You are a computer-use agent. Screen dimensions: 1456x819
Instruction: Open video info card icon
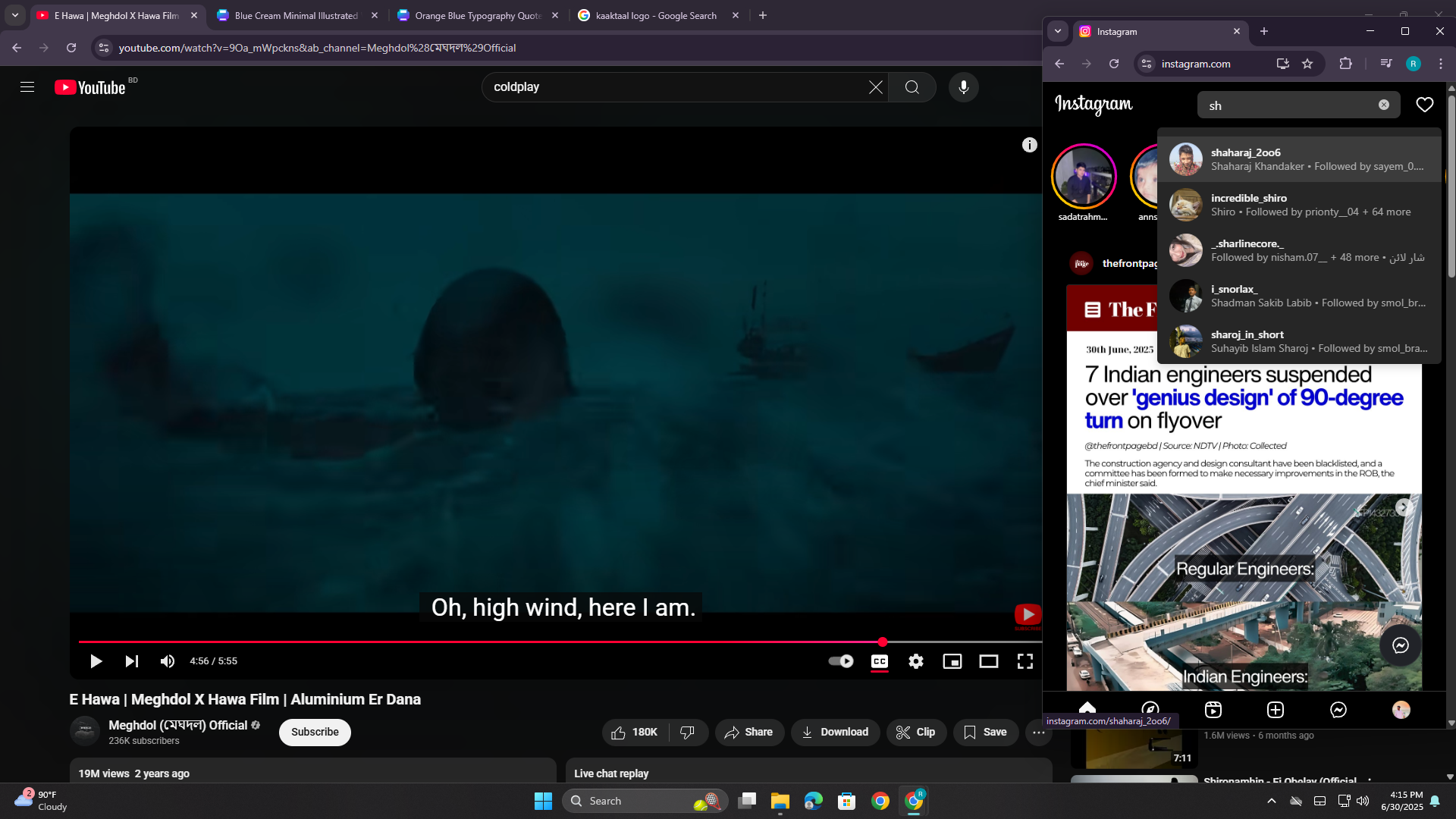(x=1029, y=145)
